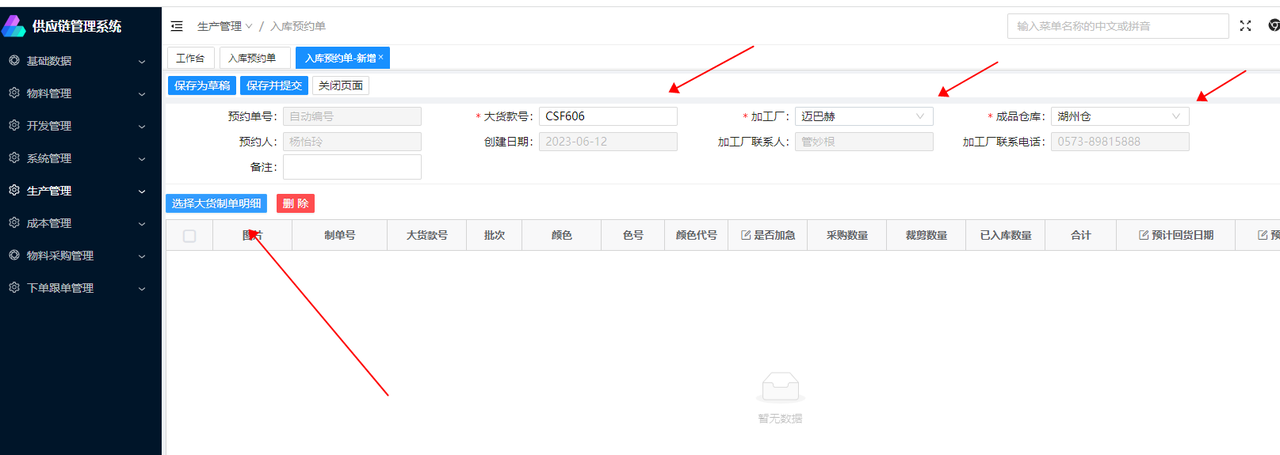This screenshot has height=455, width=1280.
Task: Collapse the sidebar using the menu fold icon
Action: (x=177, y=26)
